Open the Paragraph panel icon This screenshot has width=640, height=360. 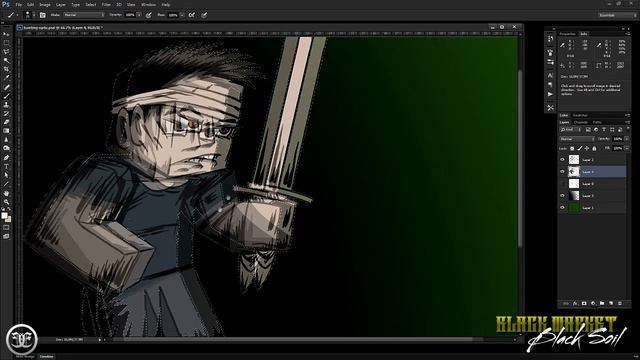[x=550, y=85]
